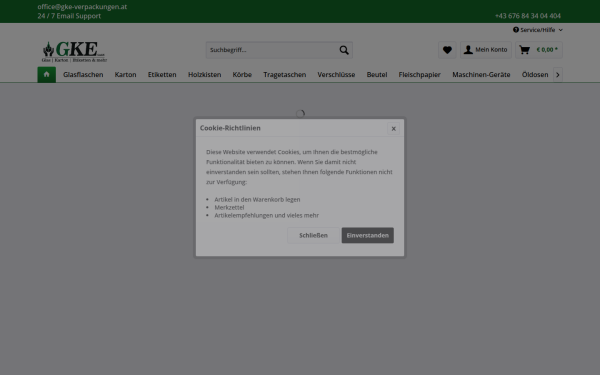Image resolution: width=600 pixels, height=375 pixels.
Task: Click the Cookie-Richtlinien dialog title
Action: point(230,128)
